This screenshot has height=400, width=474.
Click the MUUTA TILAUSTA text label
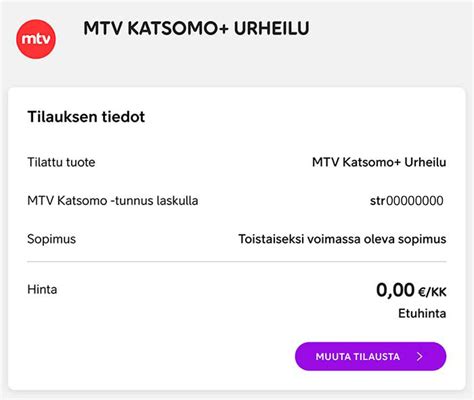pos(358,357)
